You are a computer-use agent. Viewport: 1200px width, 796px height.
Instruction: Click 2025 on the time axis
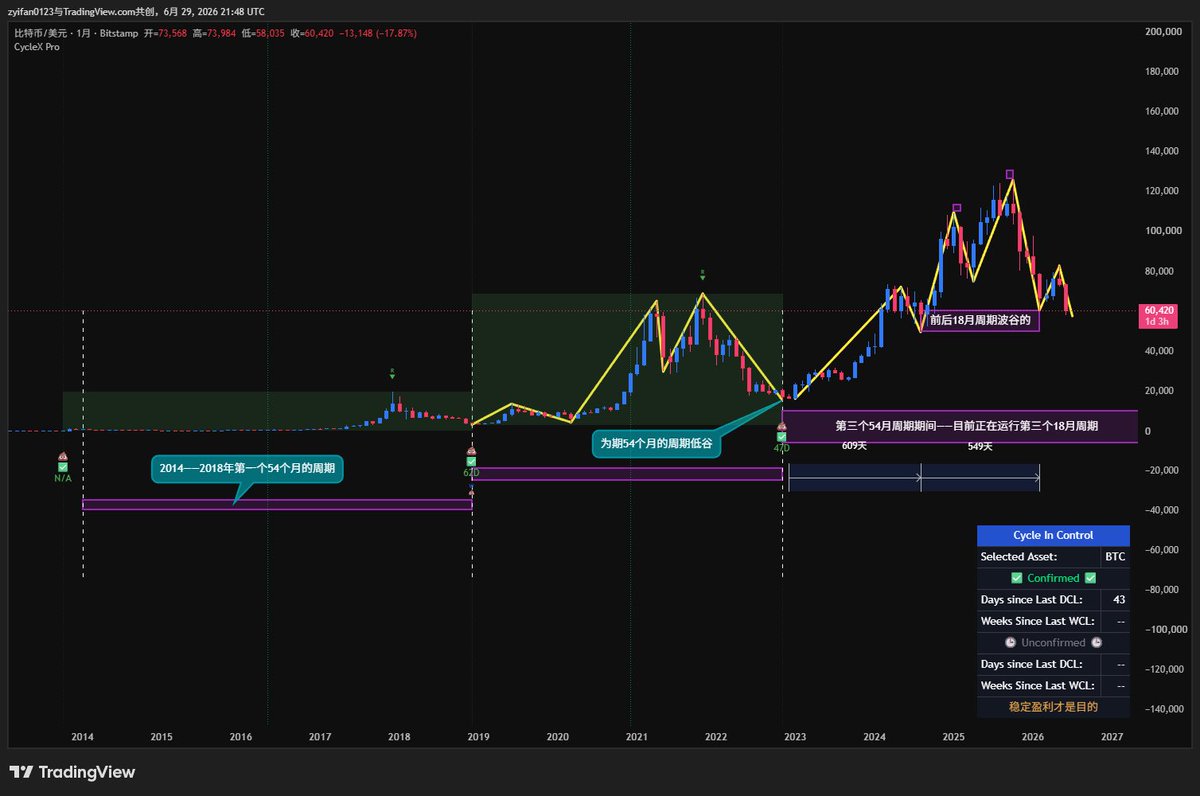[953, 737]
